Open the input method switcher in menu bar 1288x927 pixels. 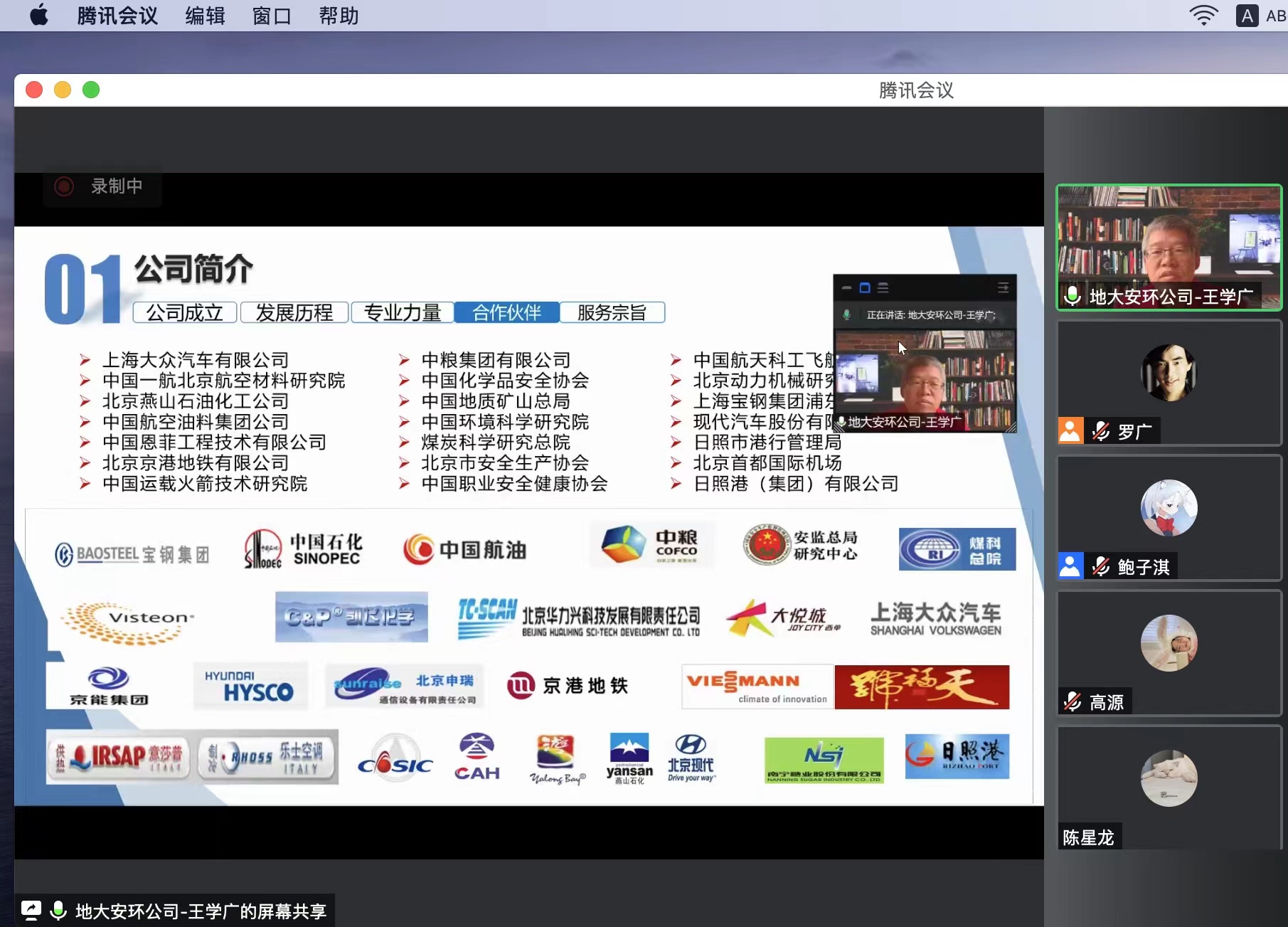point(1247,16)
